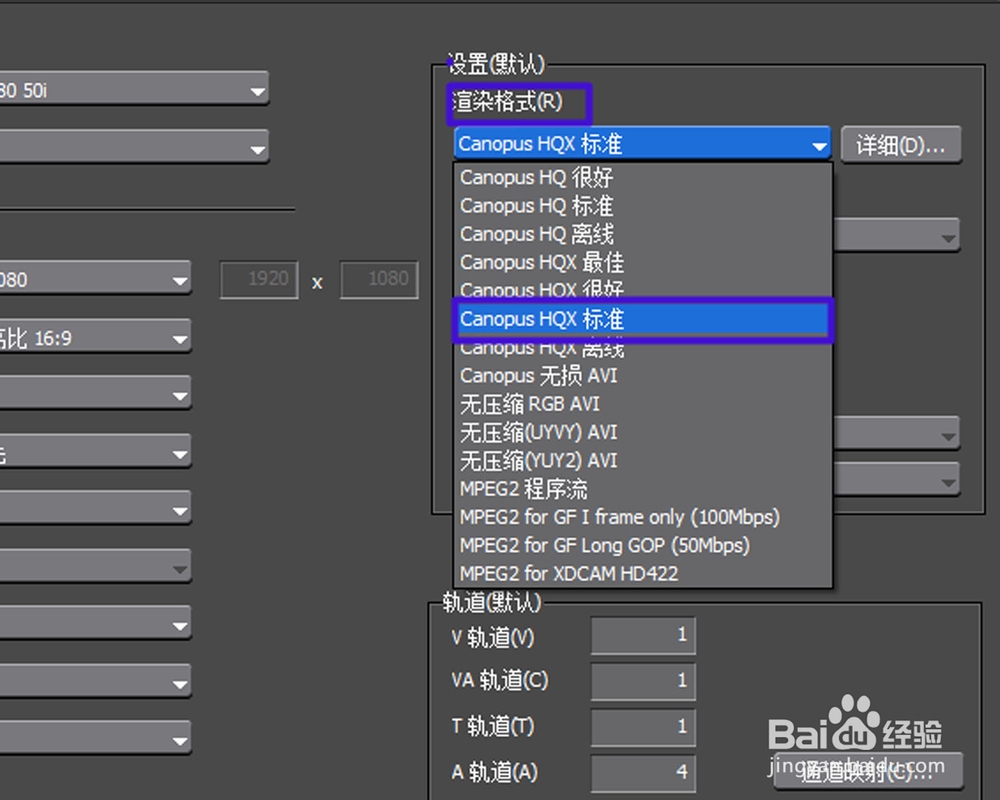Open dropdown directly under 16:9 selector

click(95, 393)
